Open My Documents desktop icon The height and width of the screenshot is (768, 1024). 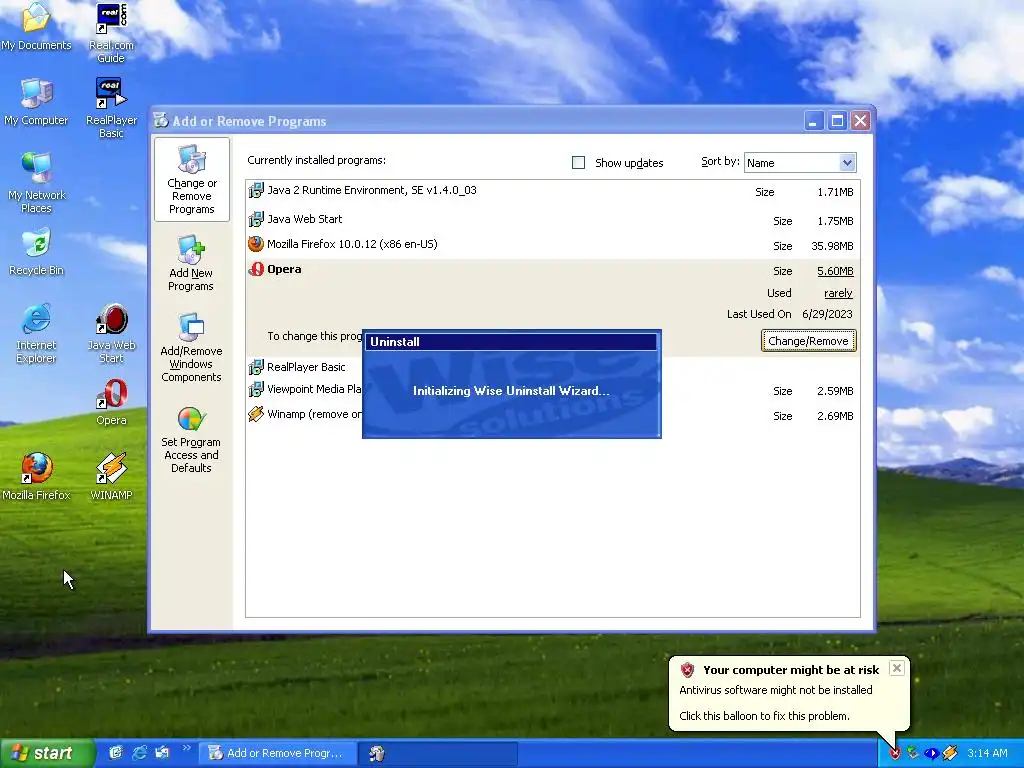(x=36, y=26)
